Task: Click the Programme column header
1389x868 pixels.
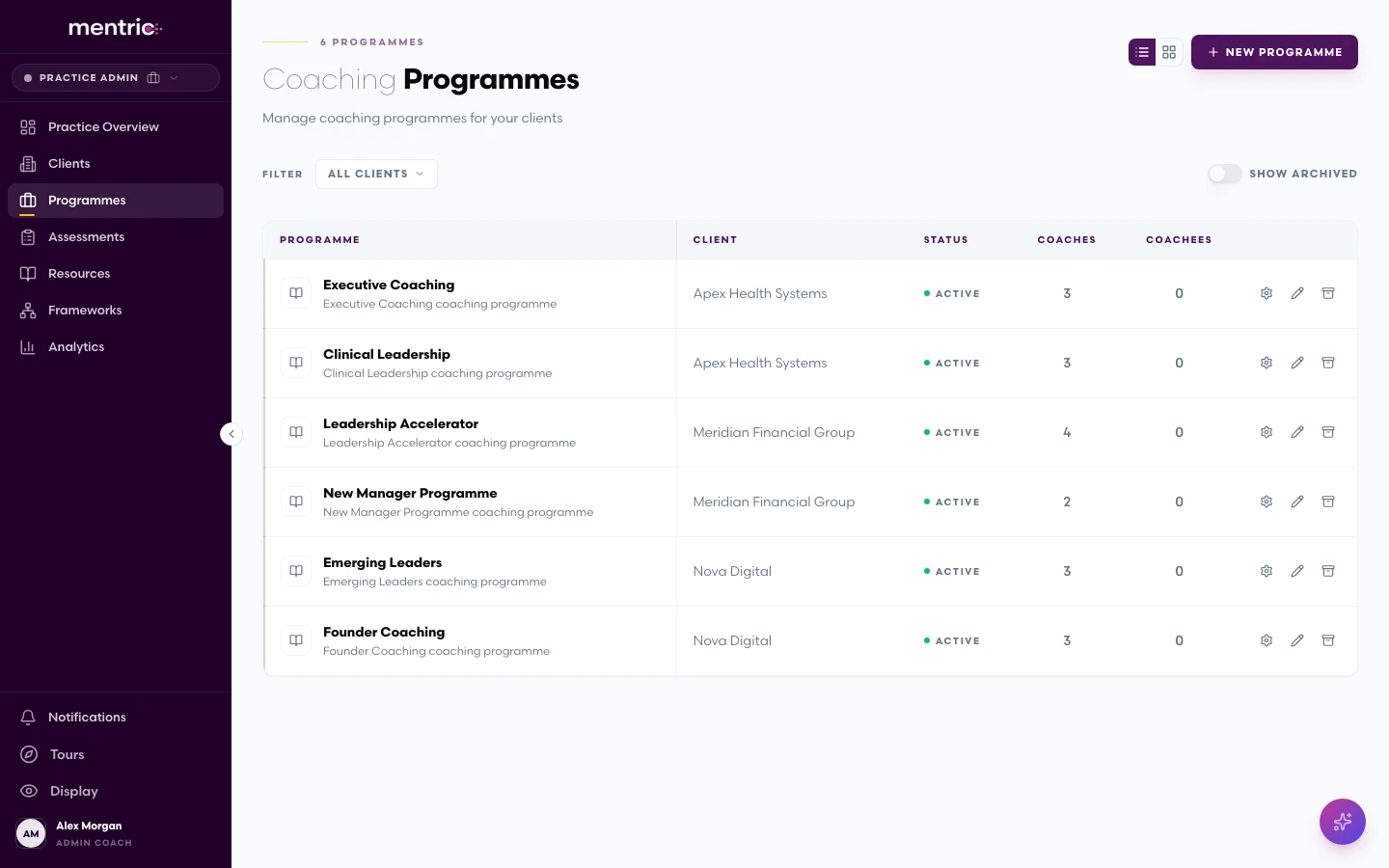Action: (x=319, y=240)
